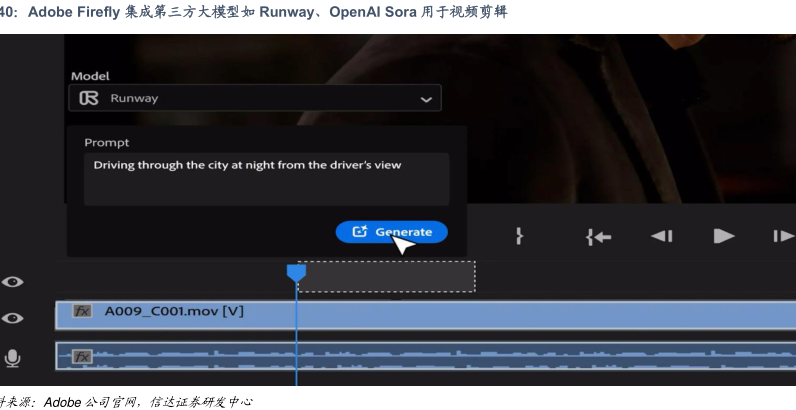Viewport: 796px width, 410px height.
Task: Toggle visibility of top video track
Action: point(12,282)
